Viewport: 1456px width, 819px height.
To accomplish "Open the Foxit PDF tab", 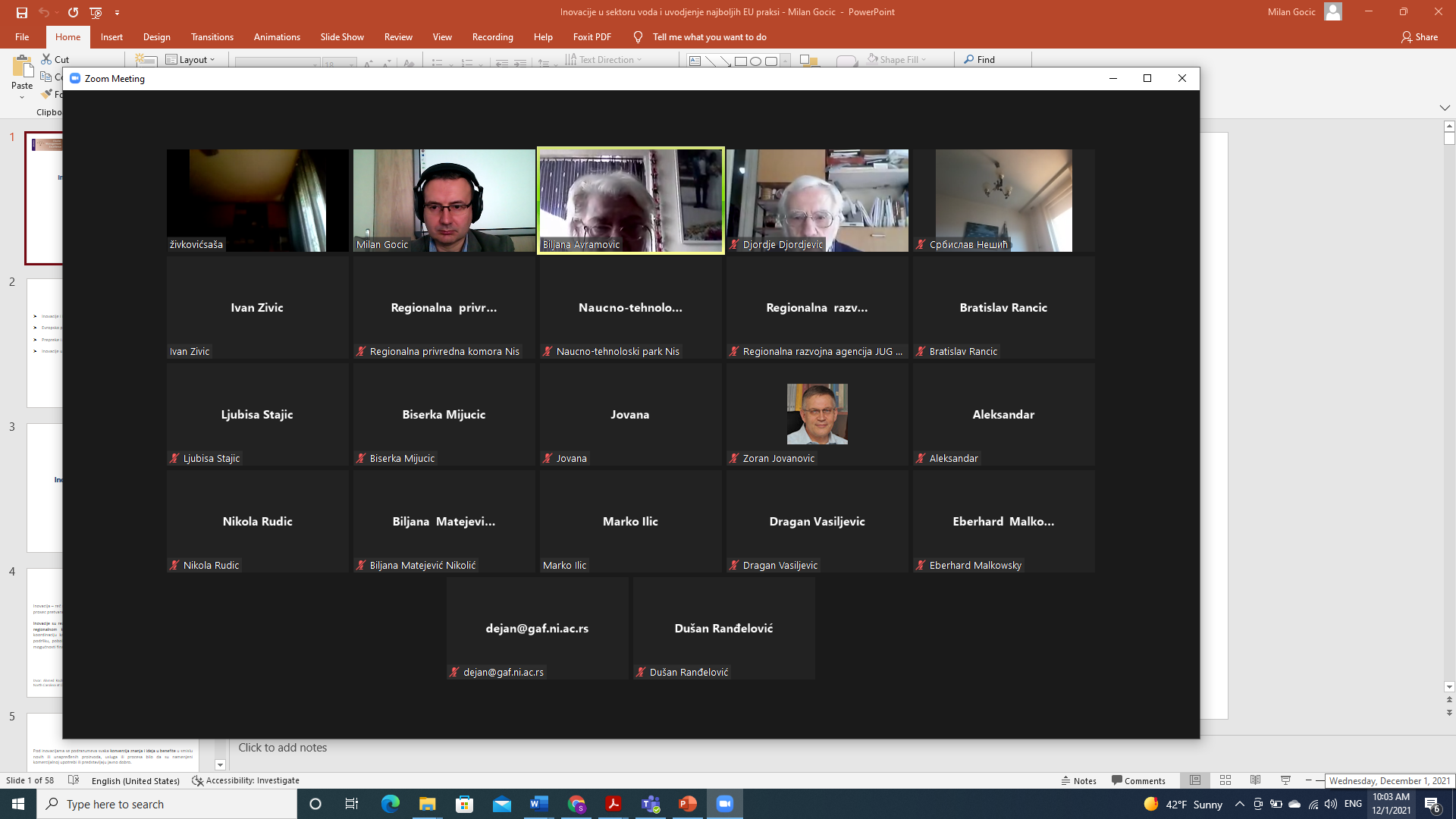I will [592, 37].
